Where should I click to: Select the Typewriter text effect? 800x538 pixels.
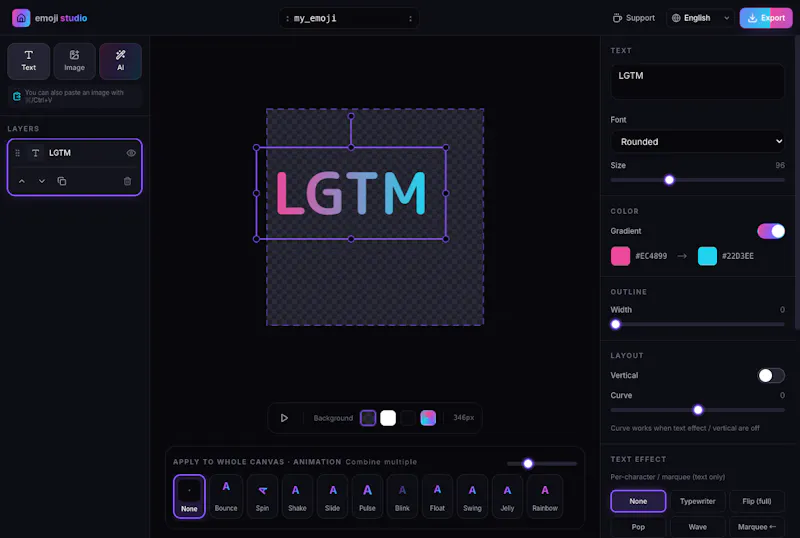pos(697,501)
